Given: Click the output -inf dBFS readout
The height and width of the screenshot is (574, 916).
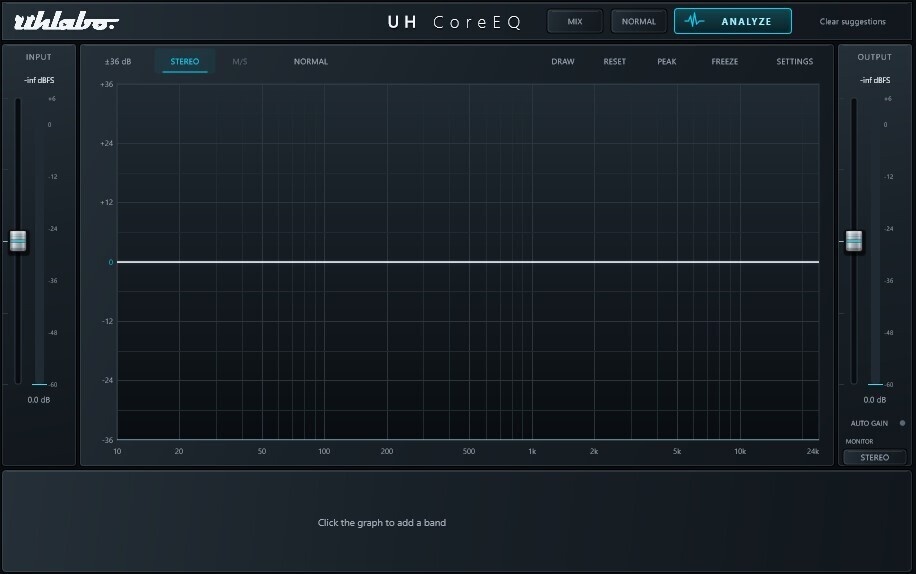Looking at the screenshot, I should (x=875, y=80).
